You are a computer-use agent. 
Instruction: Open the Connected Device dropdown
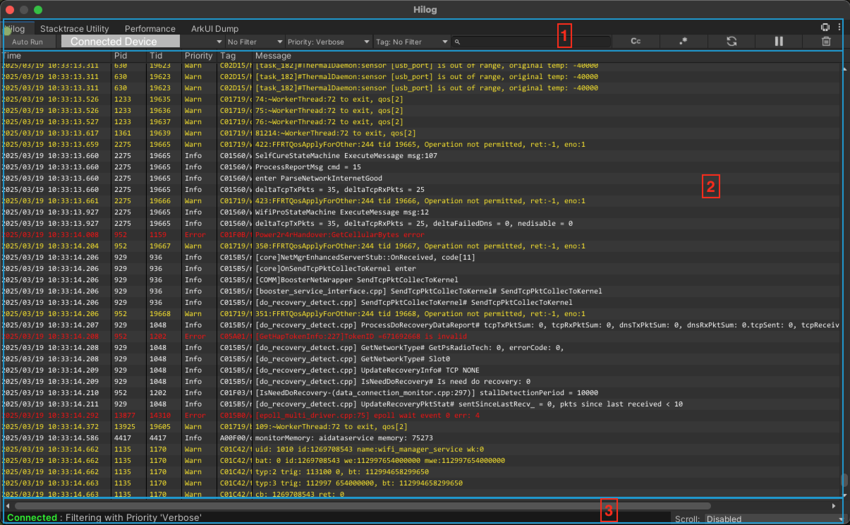coord(120,42)
